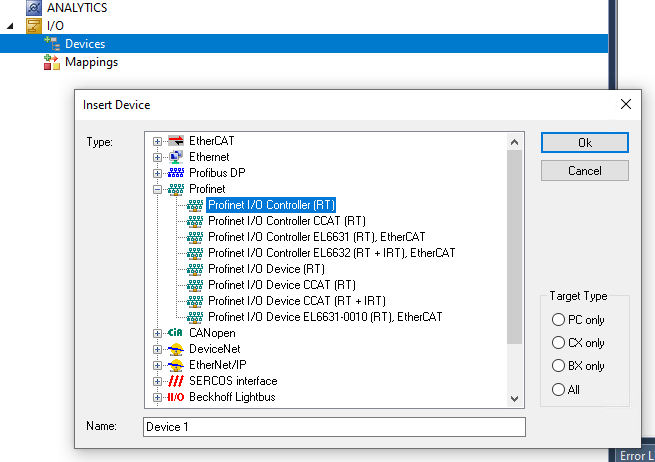Click icon beside Profinet I/O Device CCAT (RT)
The image size is (655, 462).
(x=195, y=285)
